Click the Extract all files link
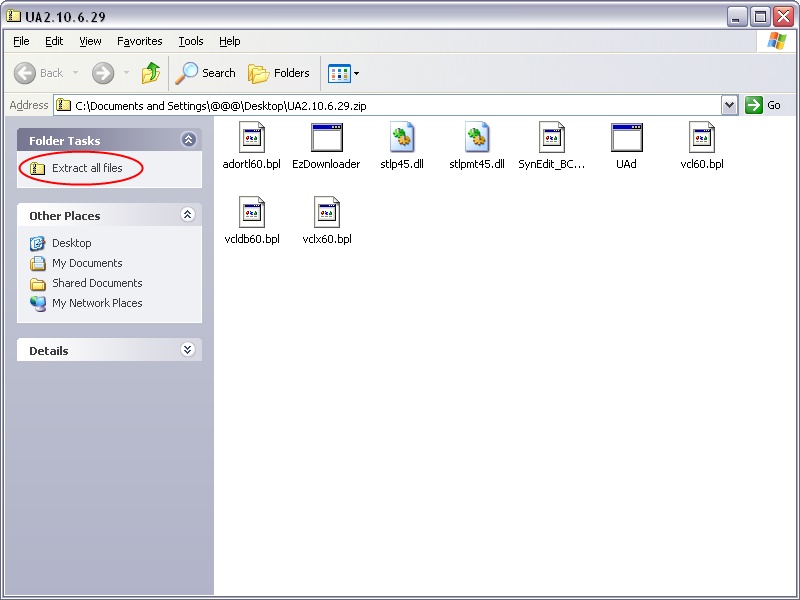 click(87, 166)
